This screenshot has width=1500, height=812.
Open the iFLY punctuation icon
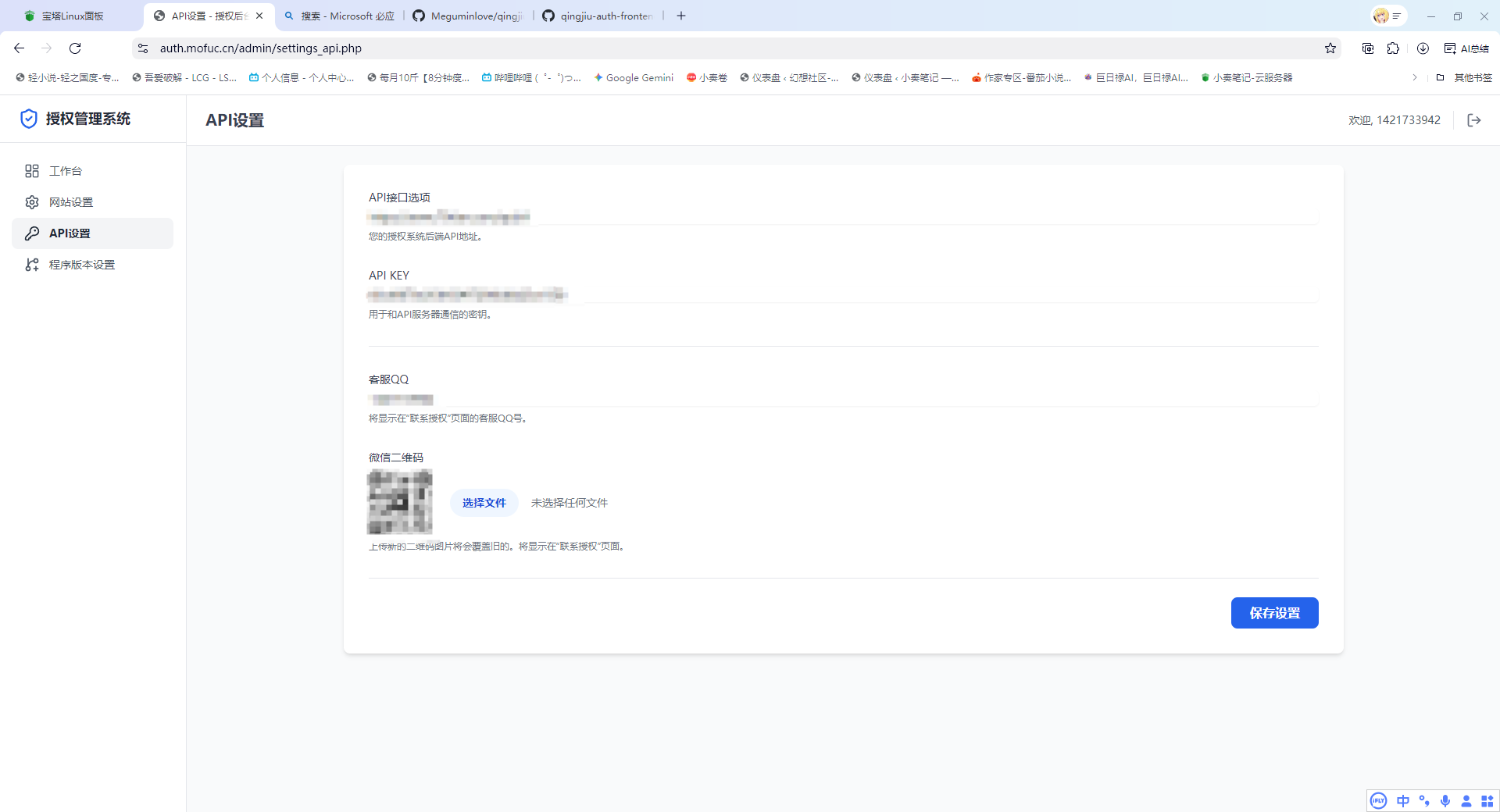click(x=1424, y=800)
